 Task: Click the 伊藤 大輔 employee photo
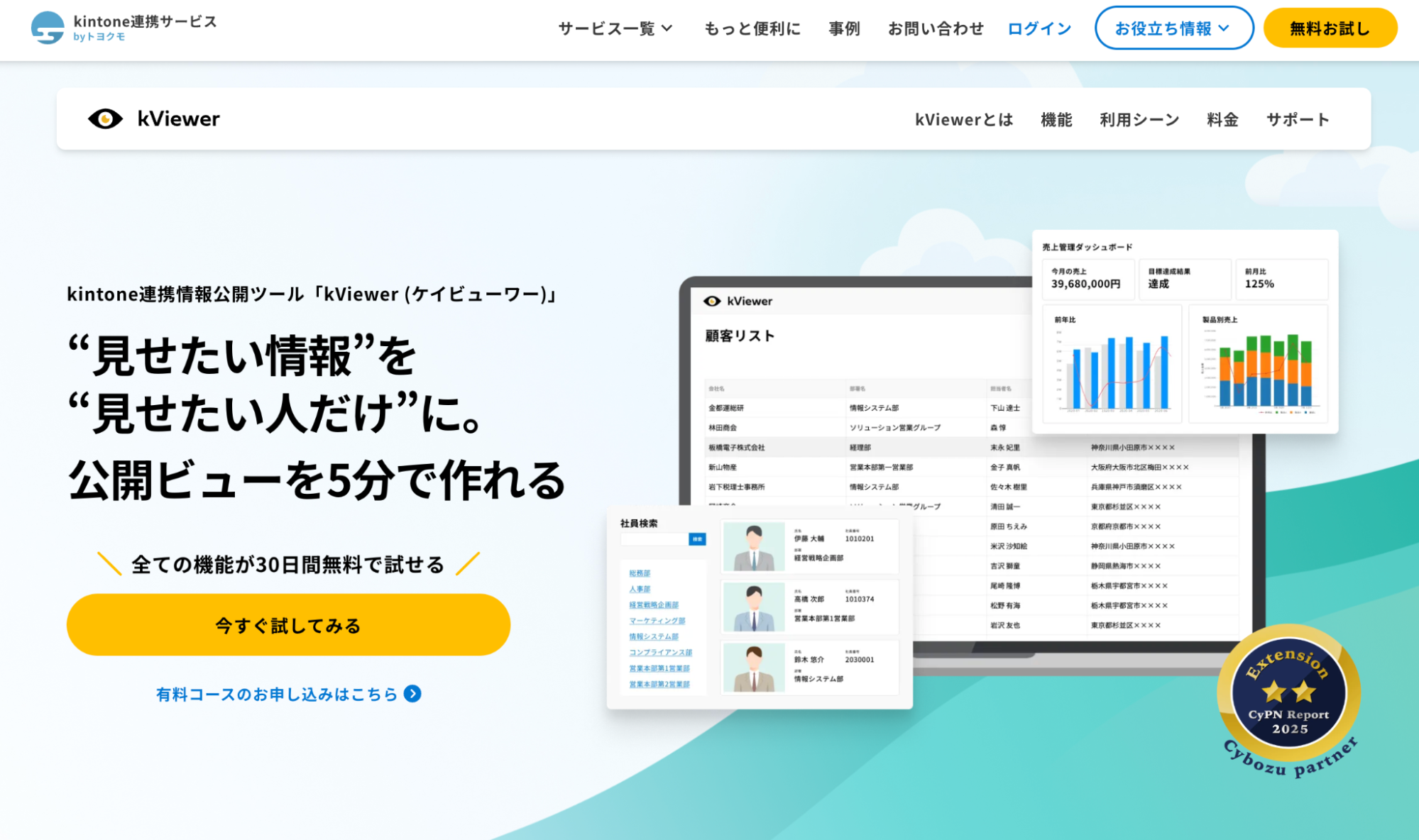point(754,547)
